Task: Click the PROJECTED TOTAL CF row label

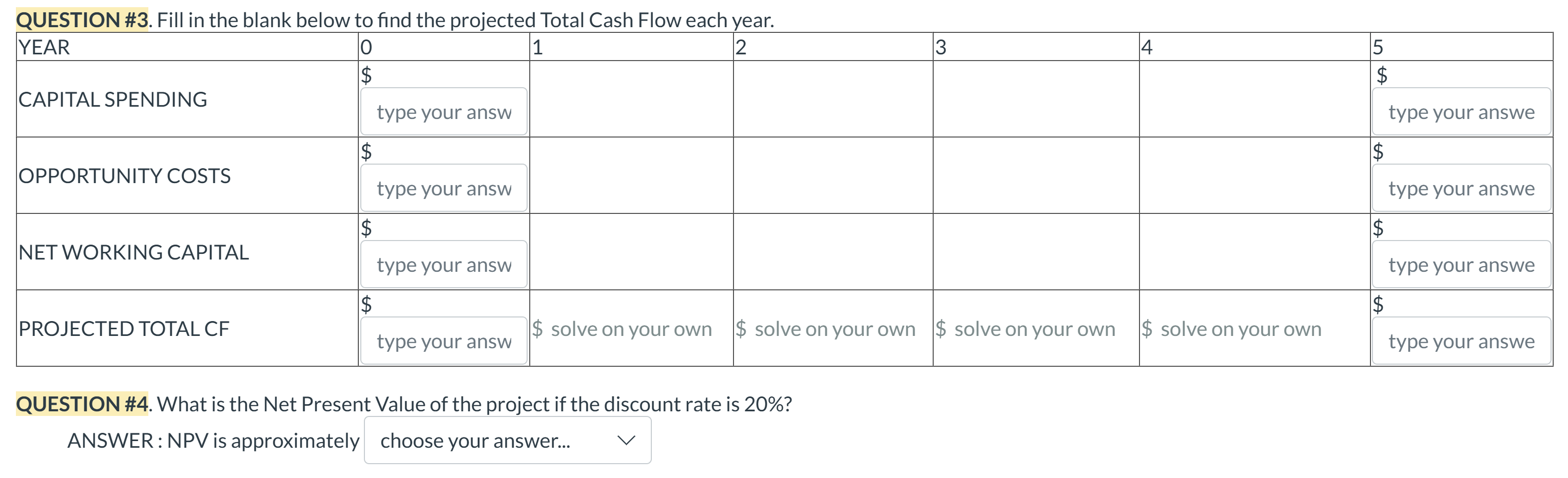Action: pos(124,328)
